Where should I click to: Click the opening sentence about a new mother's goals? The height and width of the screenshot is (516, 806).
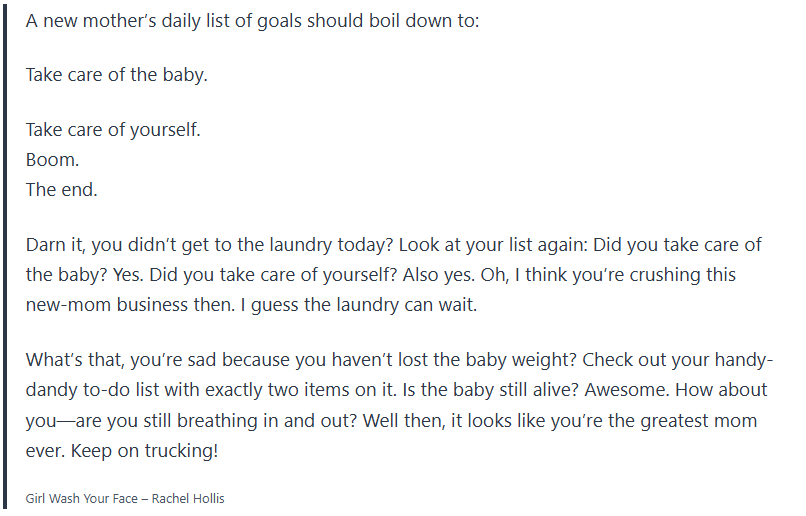click(x=252, y=20)
